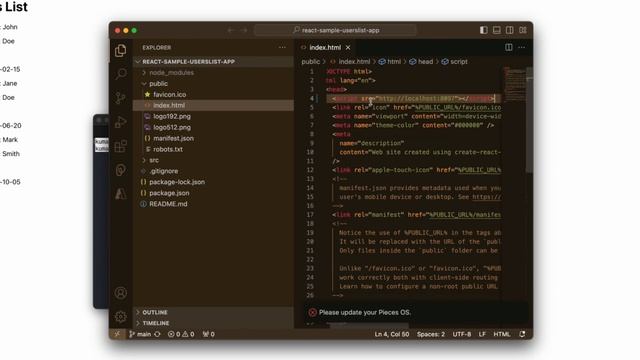This screenshot has height=360, width=640.
Task: Change language mode via HTML
Action: (x=502, y=334)
